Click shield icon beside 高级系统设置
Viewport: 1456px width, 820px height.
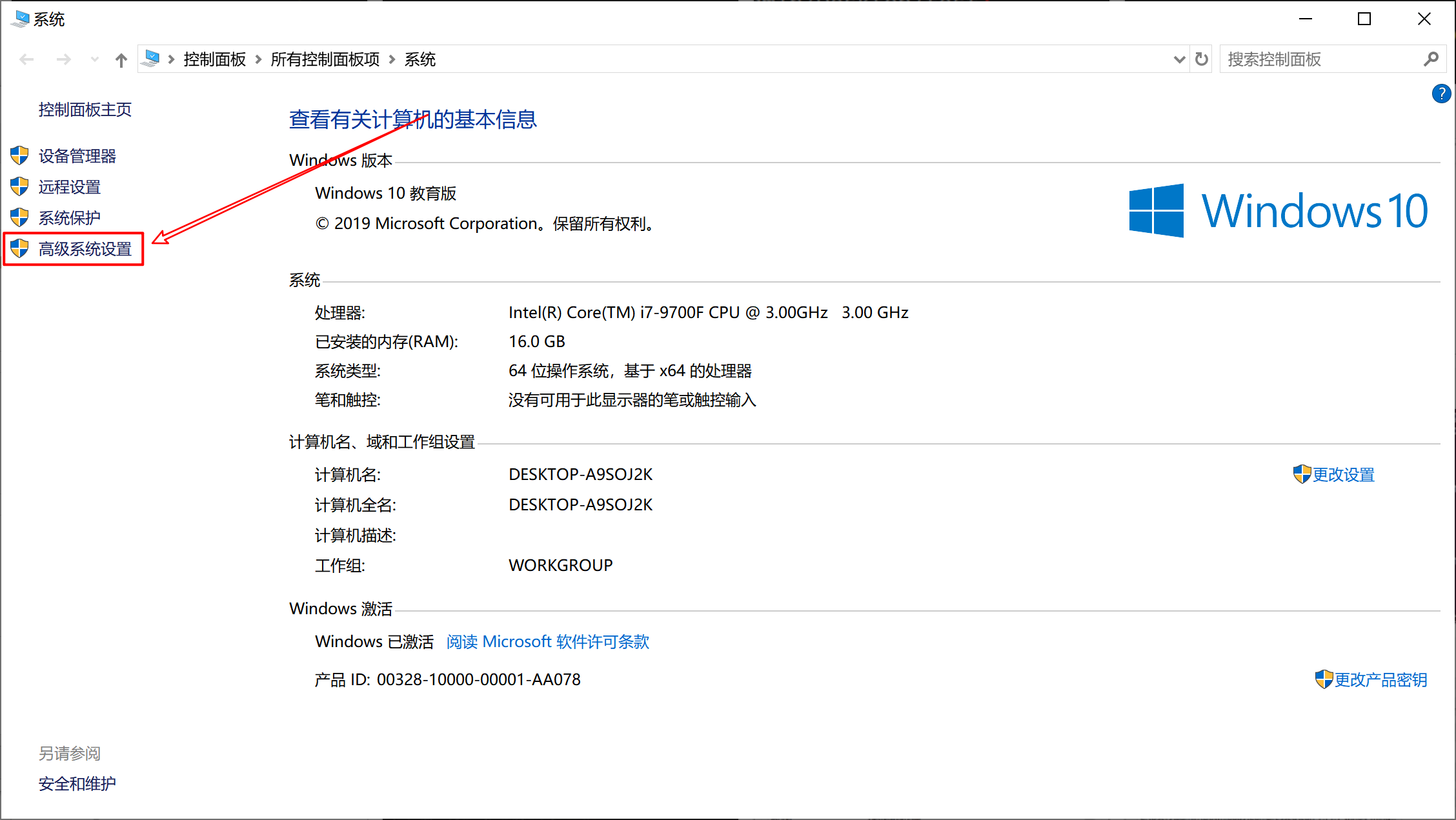(20, 248)
